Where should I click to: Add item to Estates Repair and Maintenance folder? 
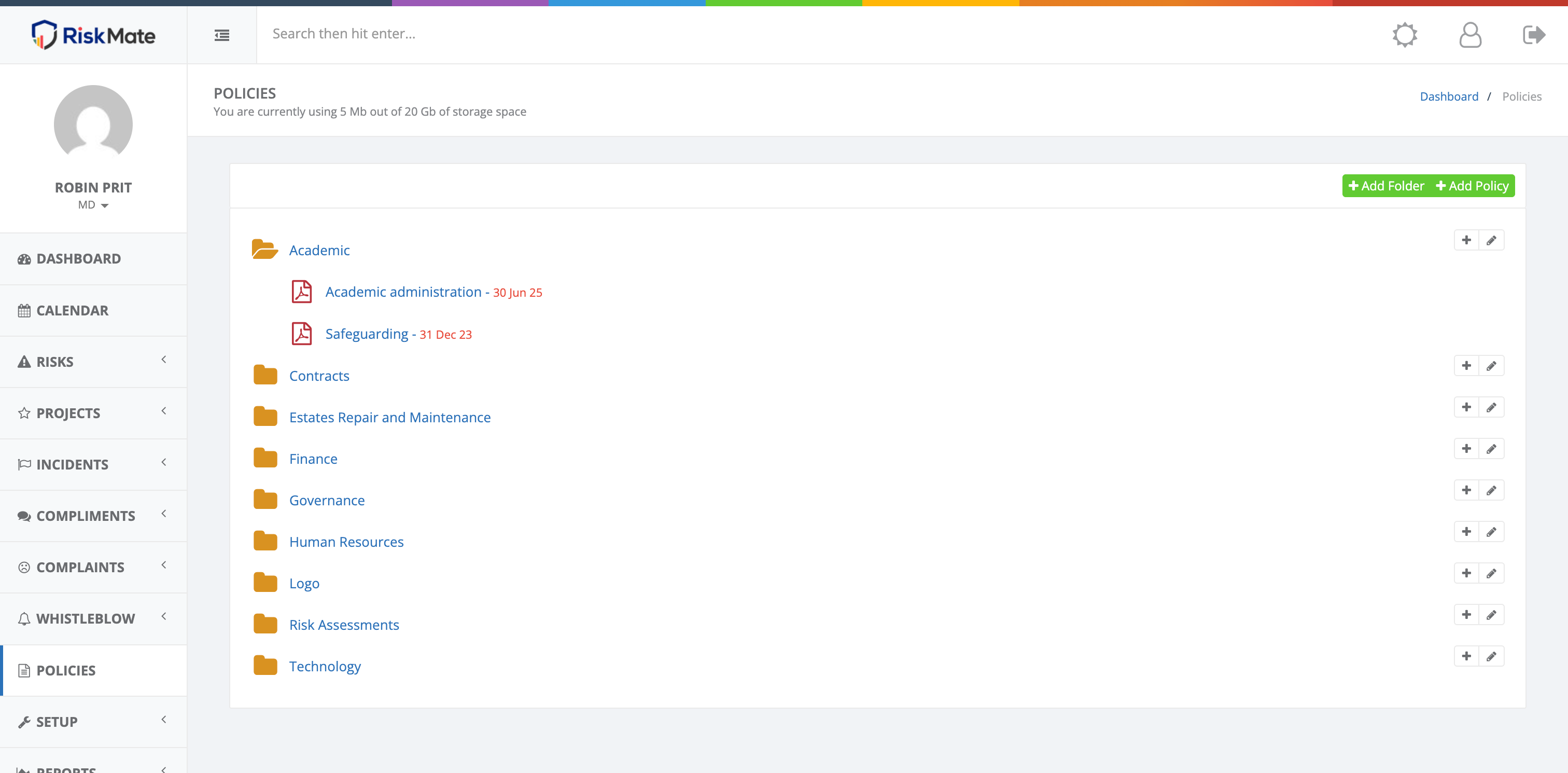1466,407
